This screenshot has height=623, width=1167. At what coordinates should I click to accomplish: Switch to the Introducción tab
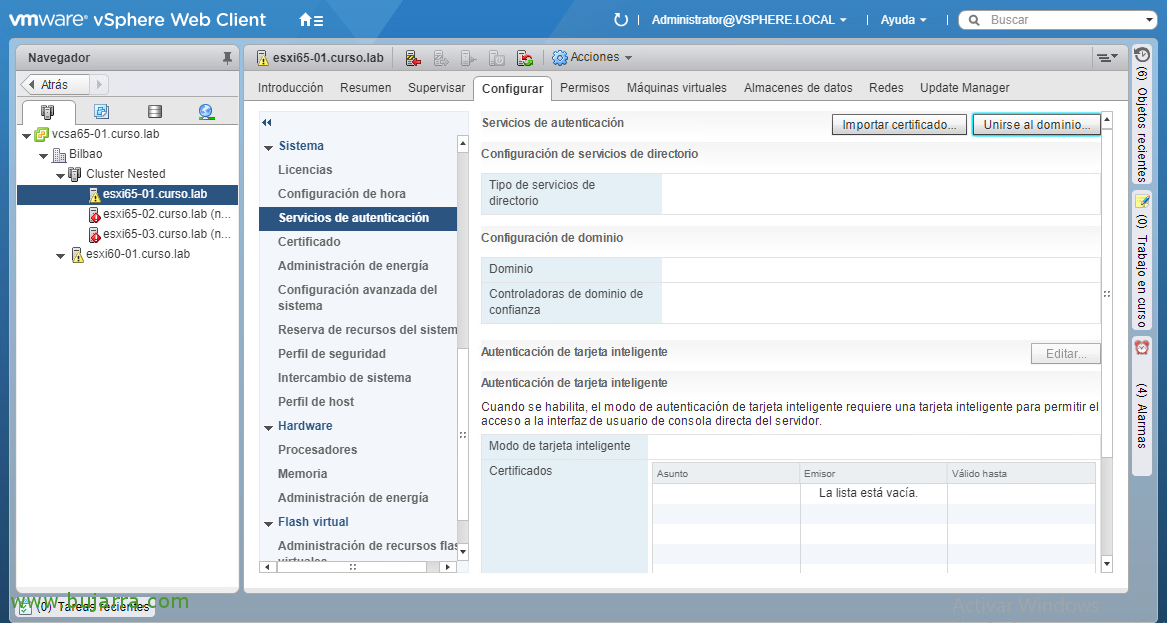(290, 88)
